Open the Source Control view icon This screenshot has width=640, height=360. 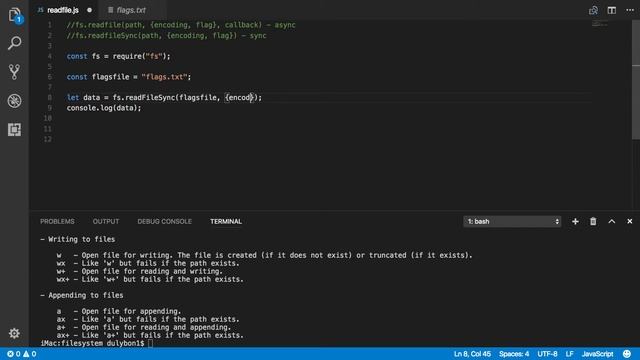point(14,72)
